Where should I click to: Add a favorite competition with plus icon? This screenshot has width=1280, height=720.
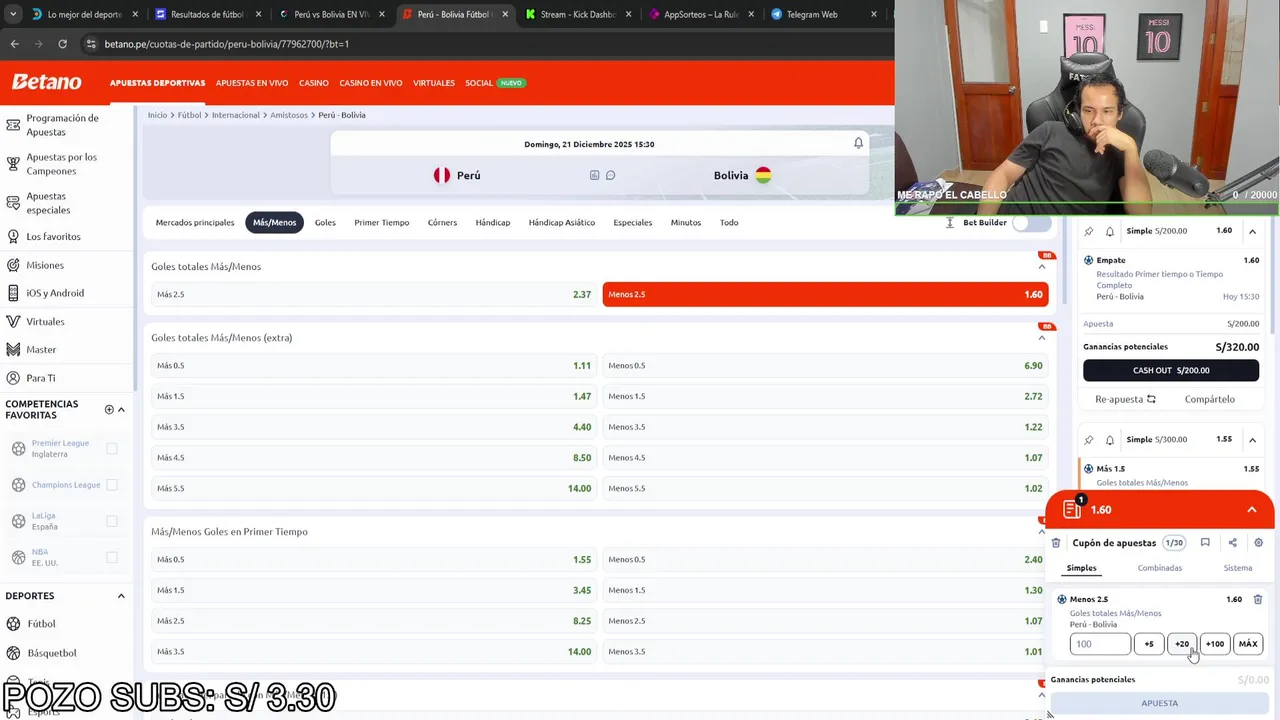(109, 409)
